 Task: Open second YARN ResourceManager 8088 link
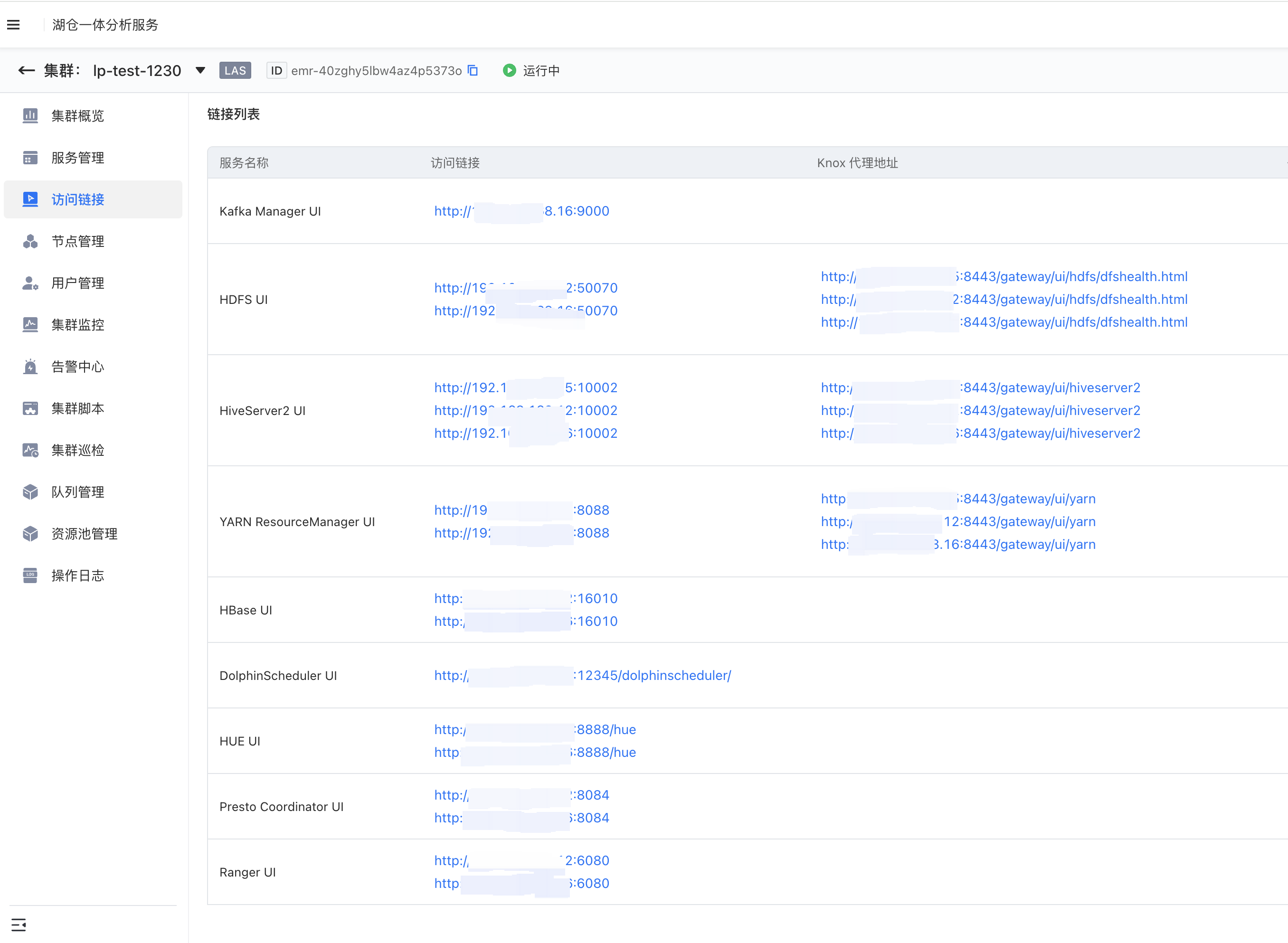522,533
